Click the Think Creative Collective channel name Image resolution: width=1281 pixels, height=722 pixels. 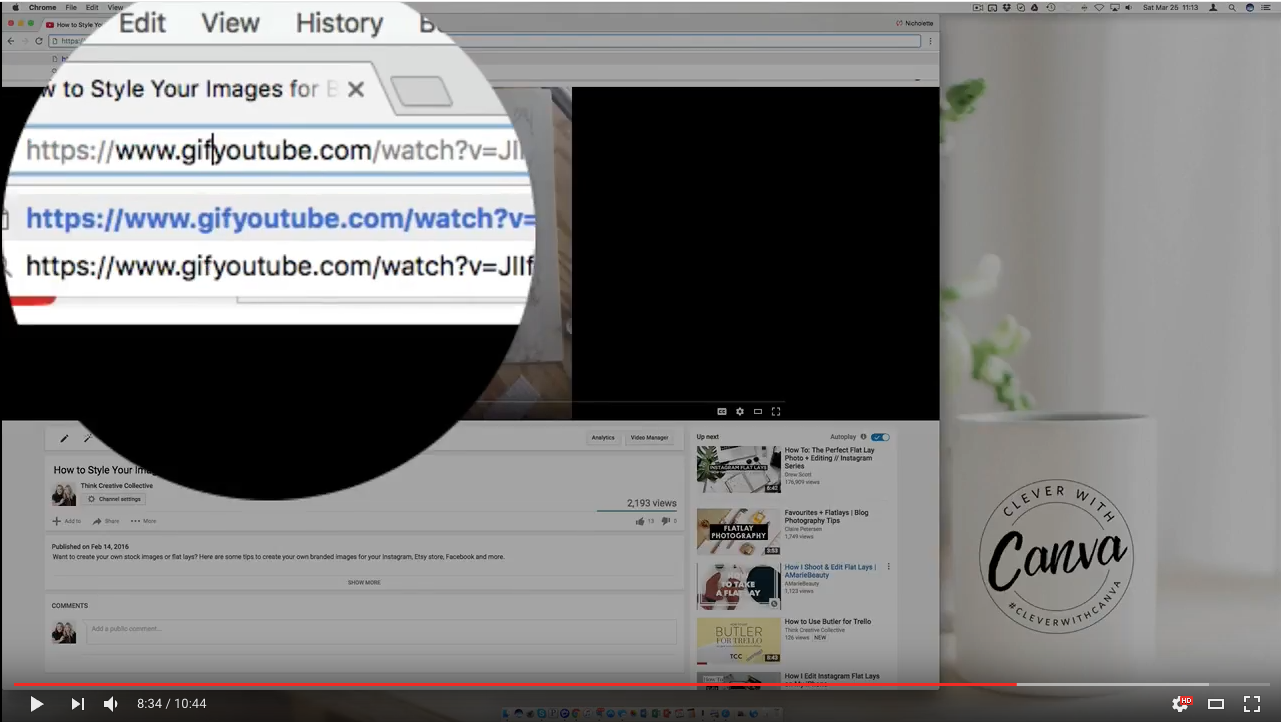tap(117, 486)
